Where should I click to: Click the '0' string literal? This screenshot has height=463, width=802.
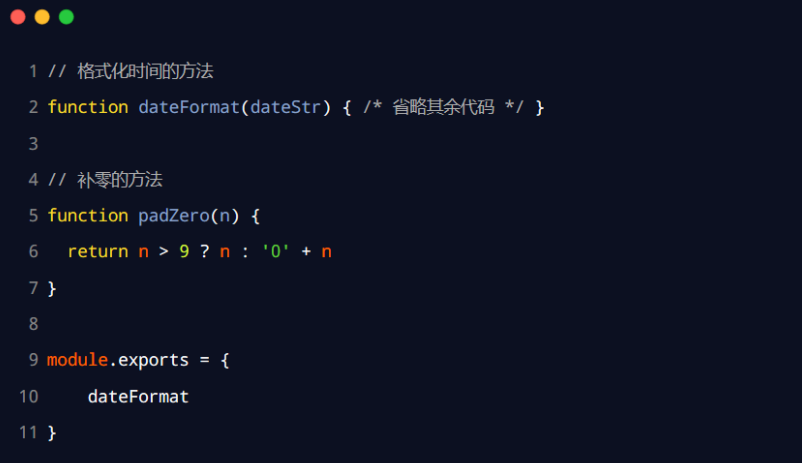click(276, 251)
